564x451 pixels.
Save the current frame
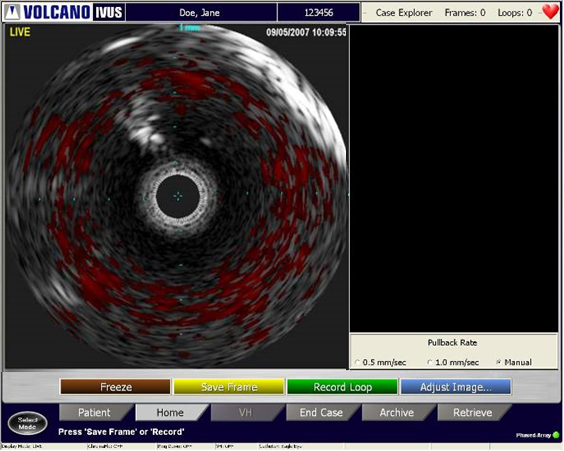point(229,387)
